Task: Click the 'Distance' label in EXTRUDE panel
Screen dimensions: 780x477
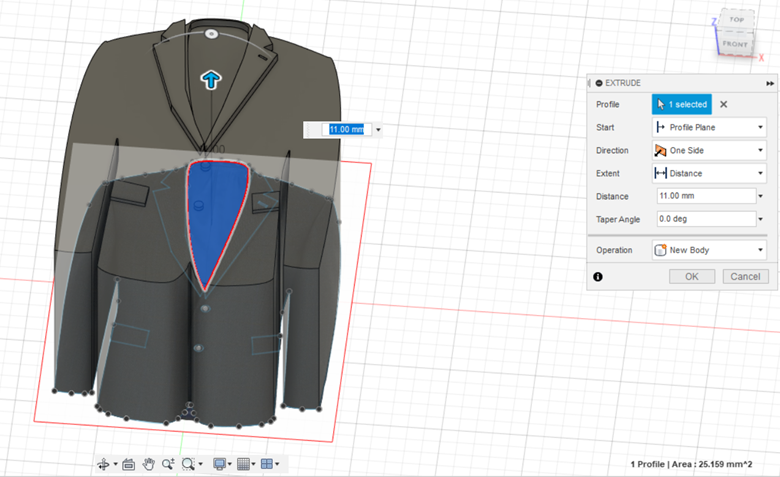Action: click(x=612, y=196)
